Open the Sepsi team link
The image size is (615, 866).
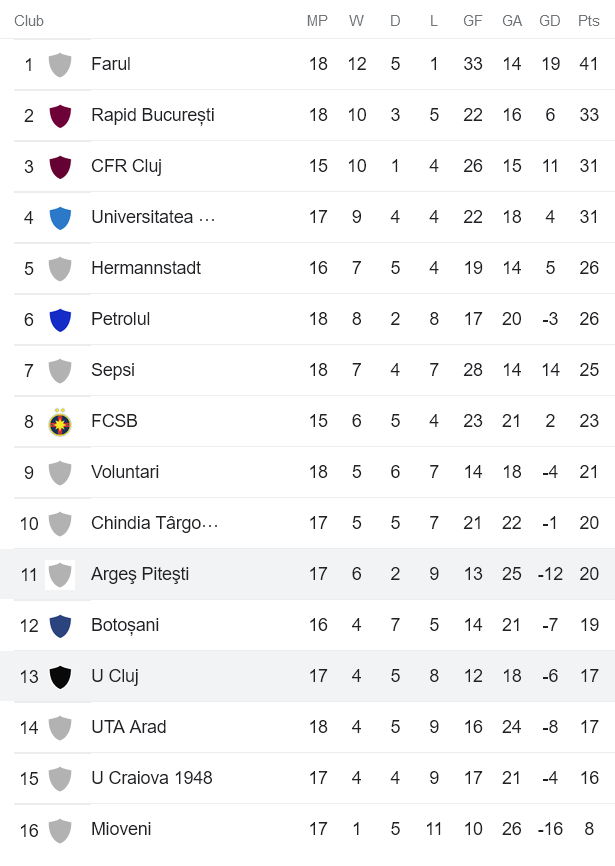(x=113, y=370)
